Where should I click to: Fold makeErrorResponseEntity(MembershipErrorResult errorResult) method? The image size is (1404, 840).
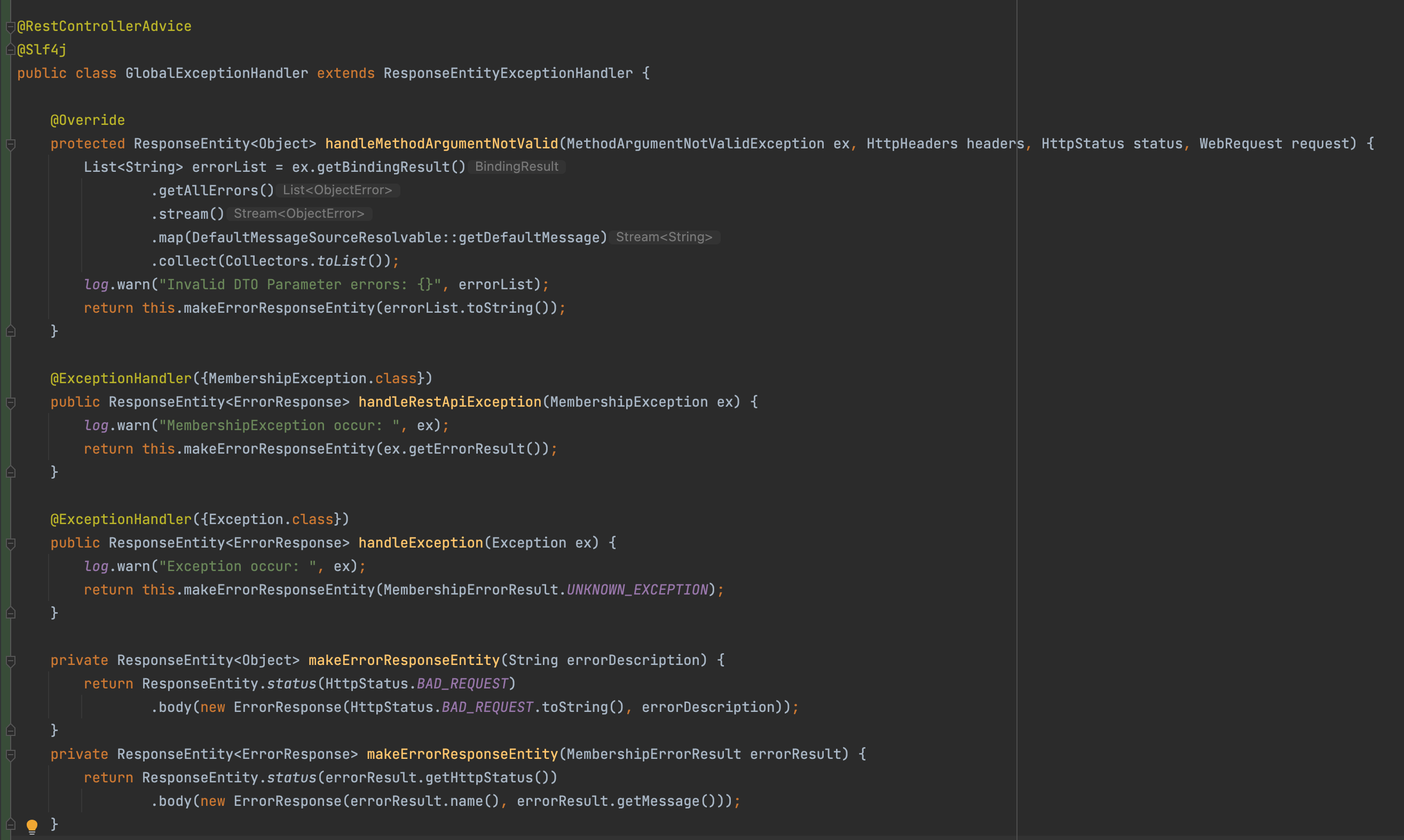coord(10,755)
